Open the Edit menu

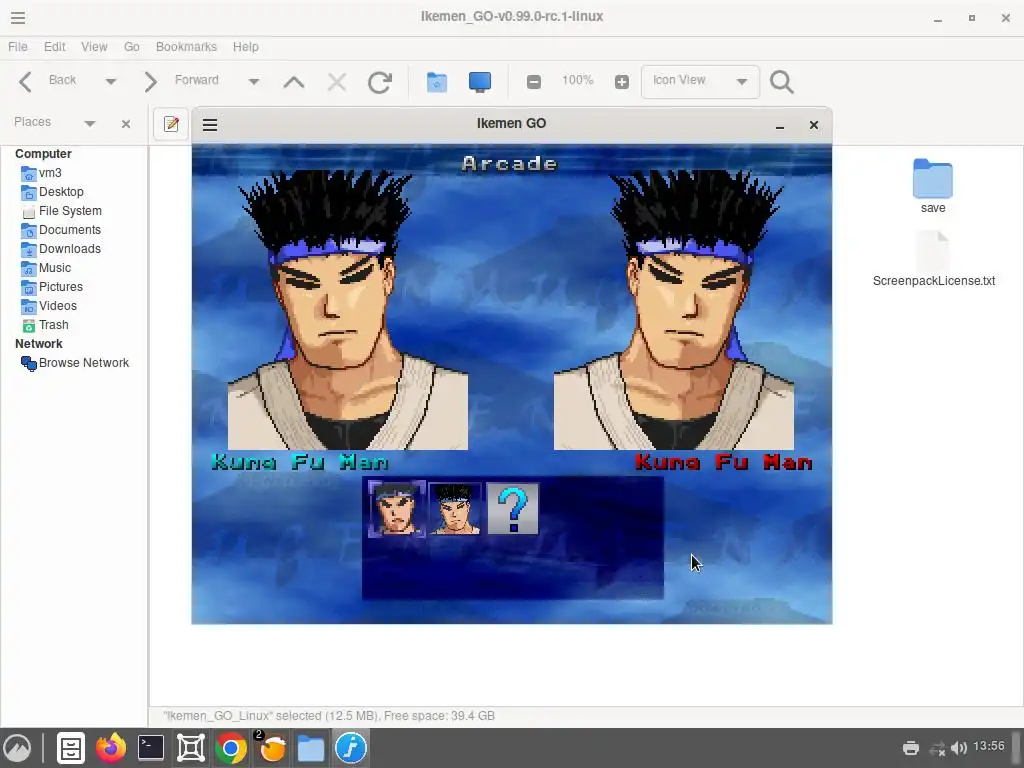click(54, 47)
